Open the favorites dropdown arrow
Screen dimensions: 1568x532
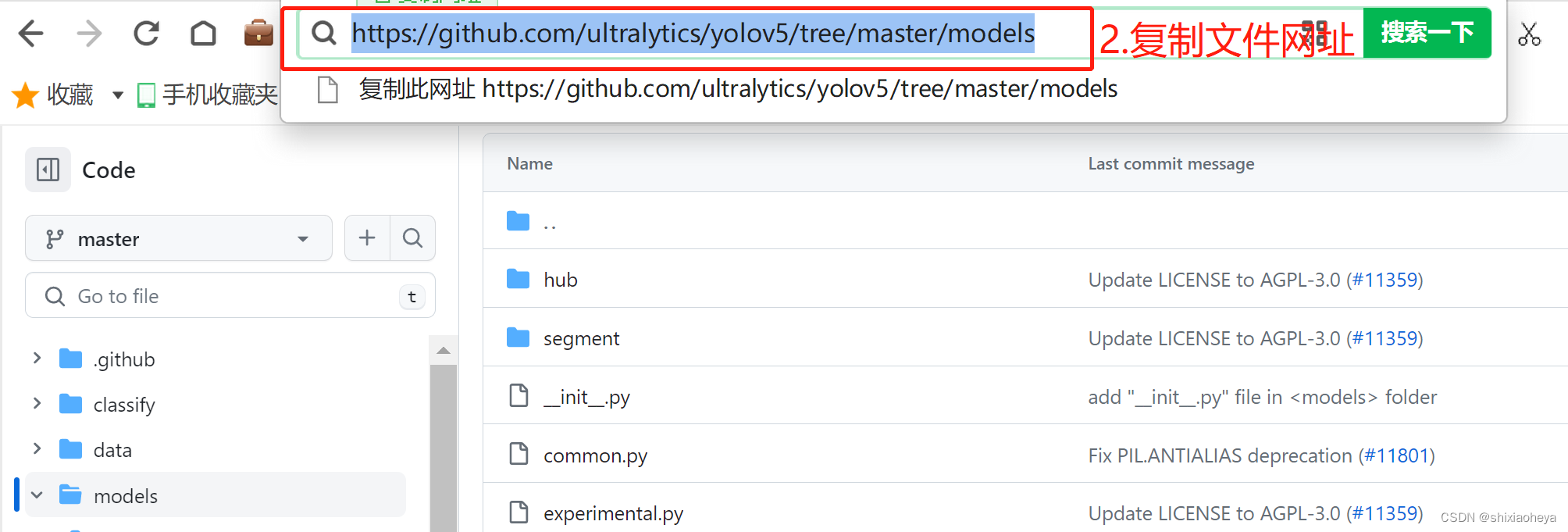click(118, 95)
